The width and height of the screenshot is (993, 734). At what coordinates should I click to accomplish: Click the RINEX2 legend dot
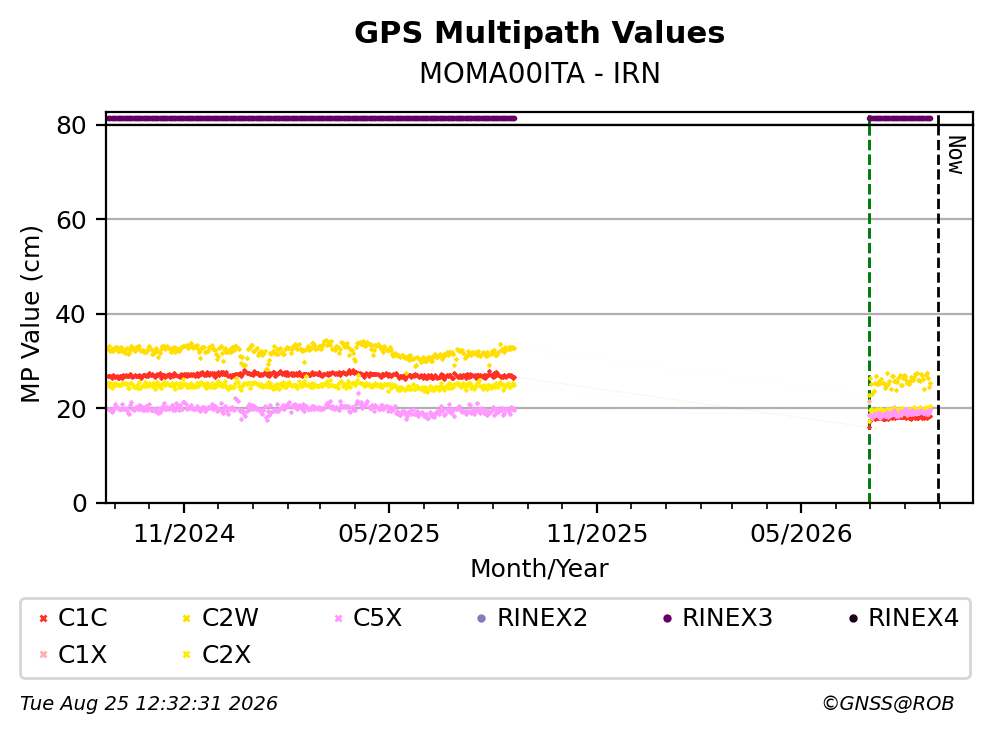pyautogui.click(x=481, y=618)
